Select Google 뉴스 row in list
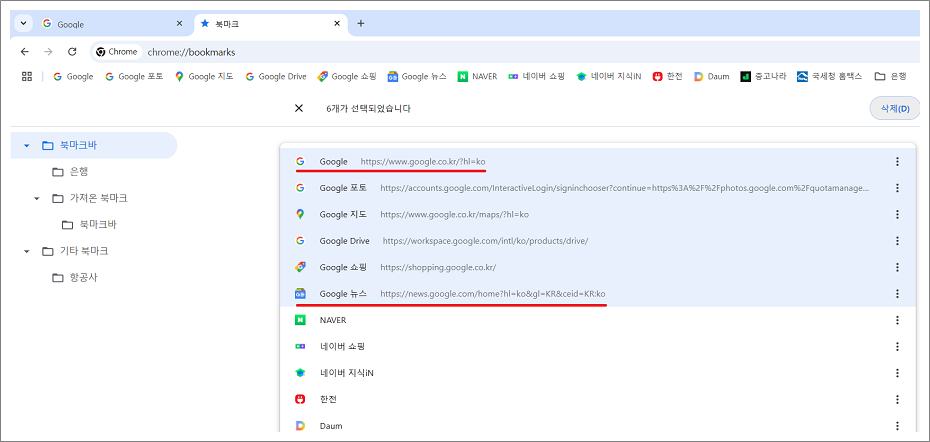The height and width of the screenshot is (442, 930). [x=598, y=294]
